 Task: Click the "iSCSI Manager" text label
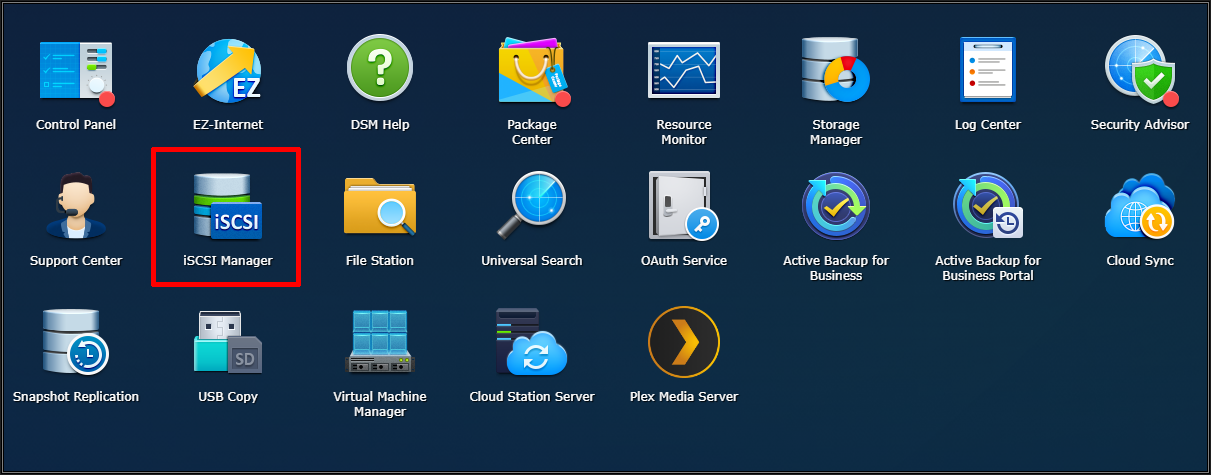[x=228, y=261]
